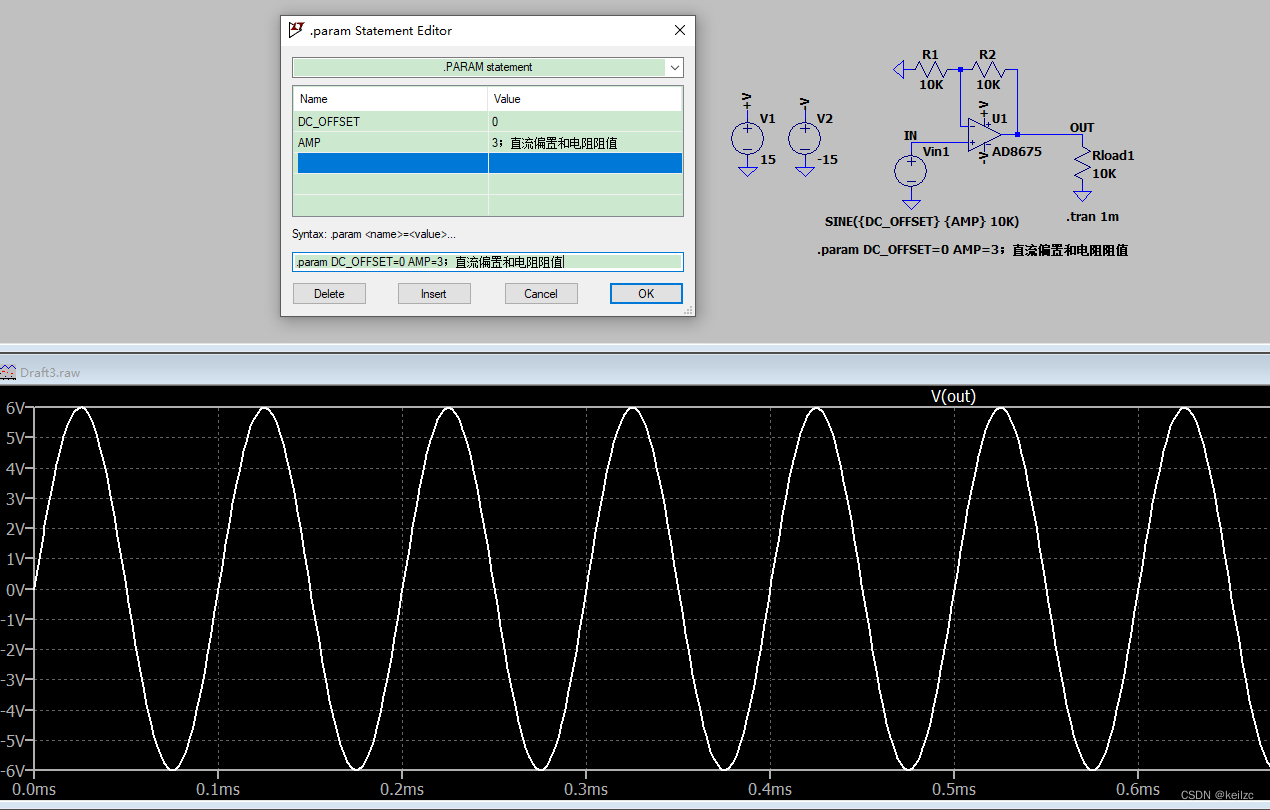Click the .param directive on schematic

click(972, 250)
